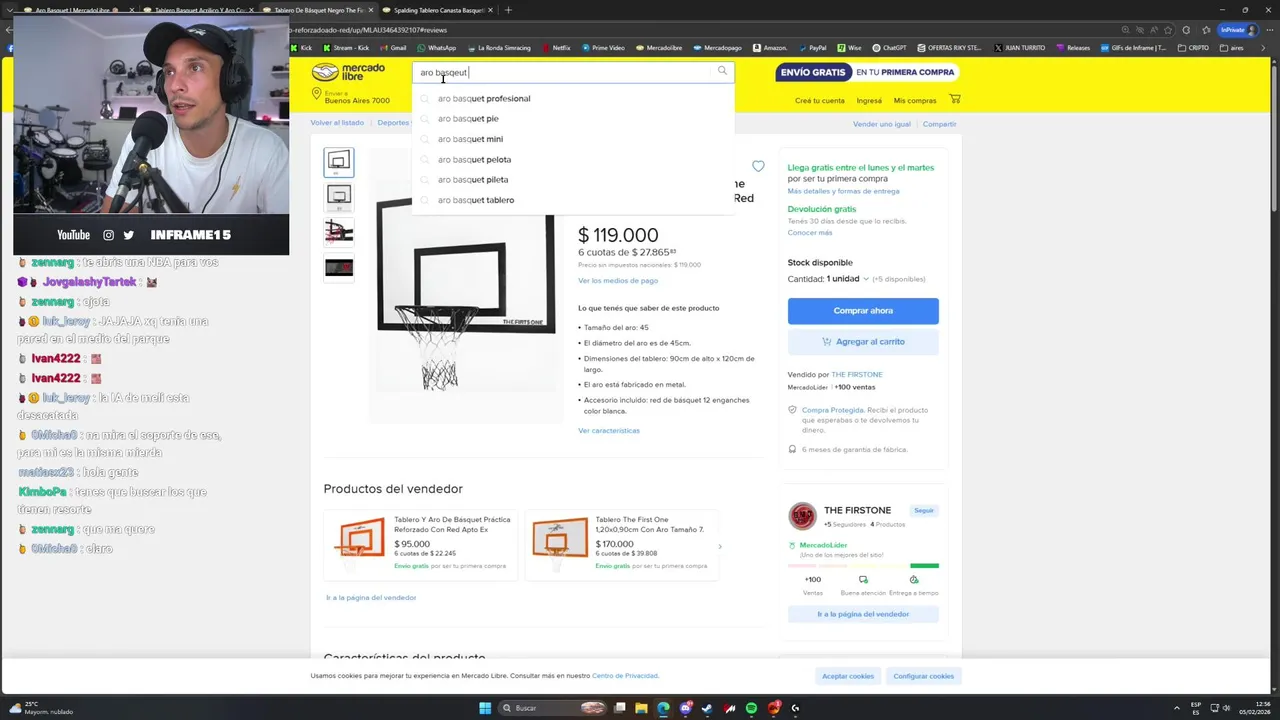Open 'Ver los medios de pago' link

coord(618,281)
